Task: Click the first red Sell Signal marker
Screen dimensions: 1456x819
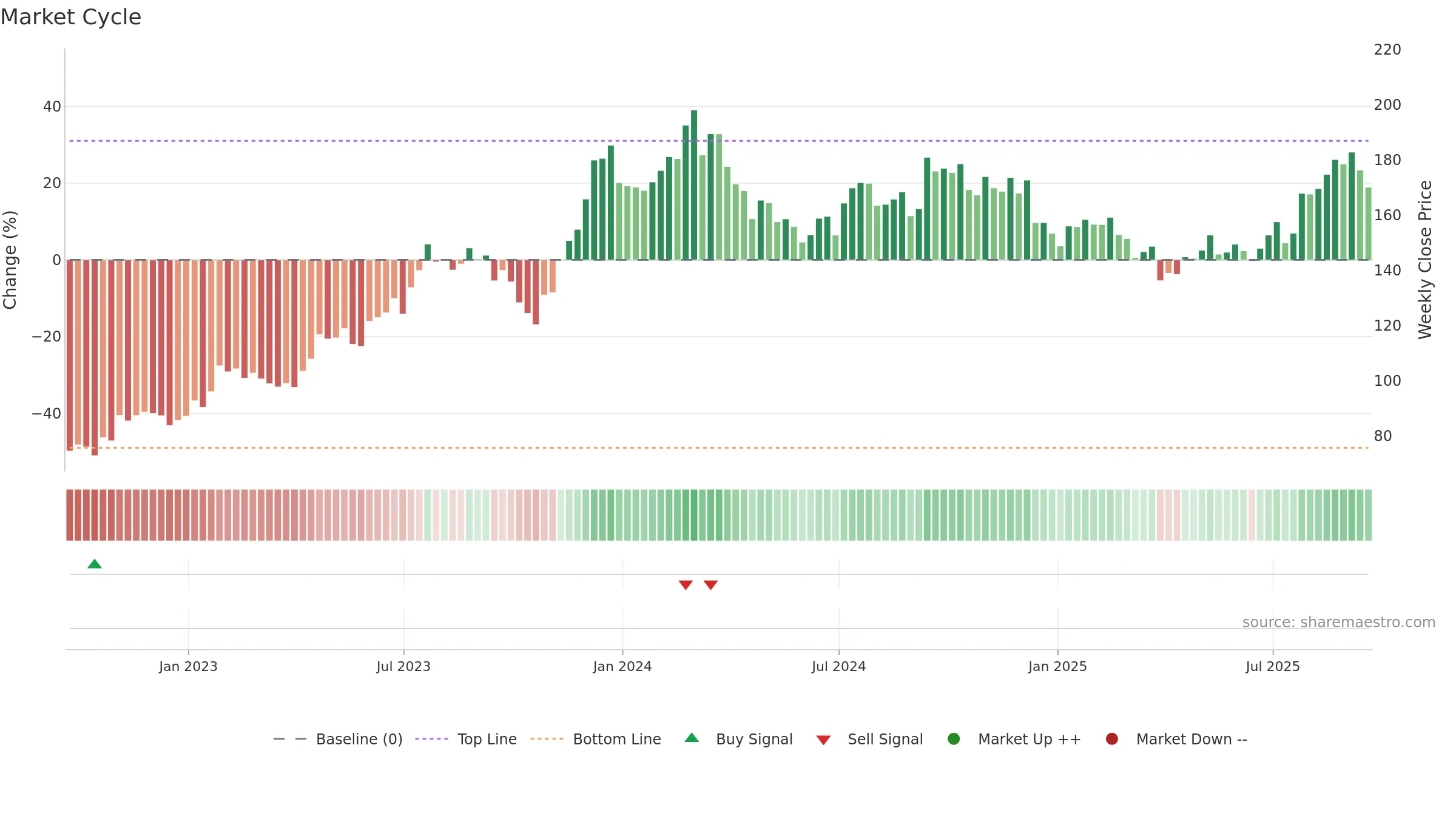Action: [686, 585]
